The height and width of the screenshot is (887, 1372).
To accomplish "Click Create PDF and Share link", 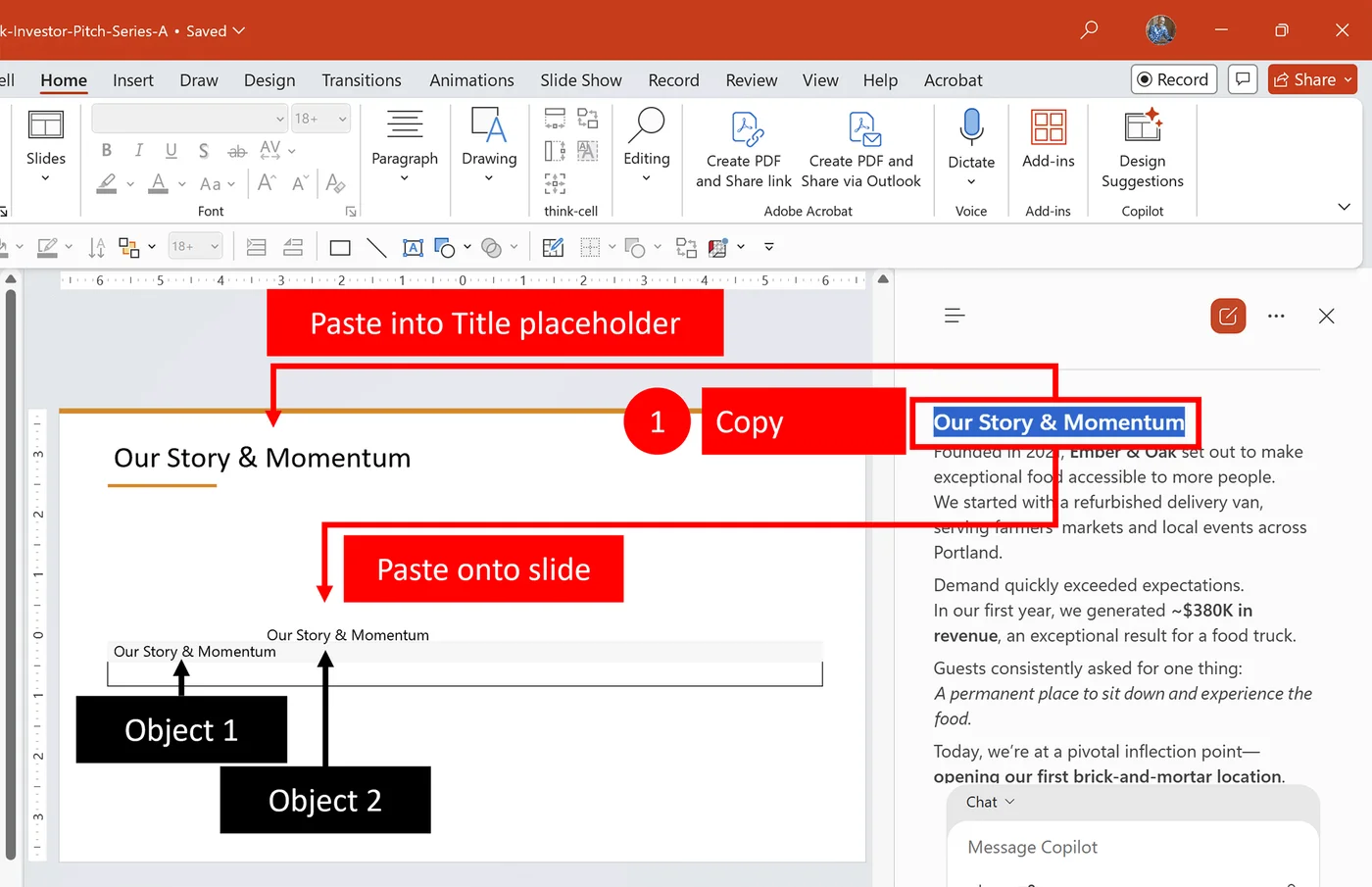I will [x=744, y=149].
